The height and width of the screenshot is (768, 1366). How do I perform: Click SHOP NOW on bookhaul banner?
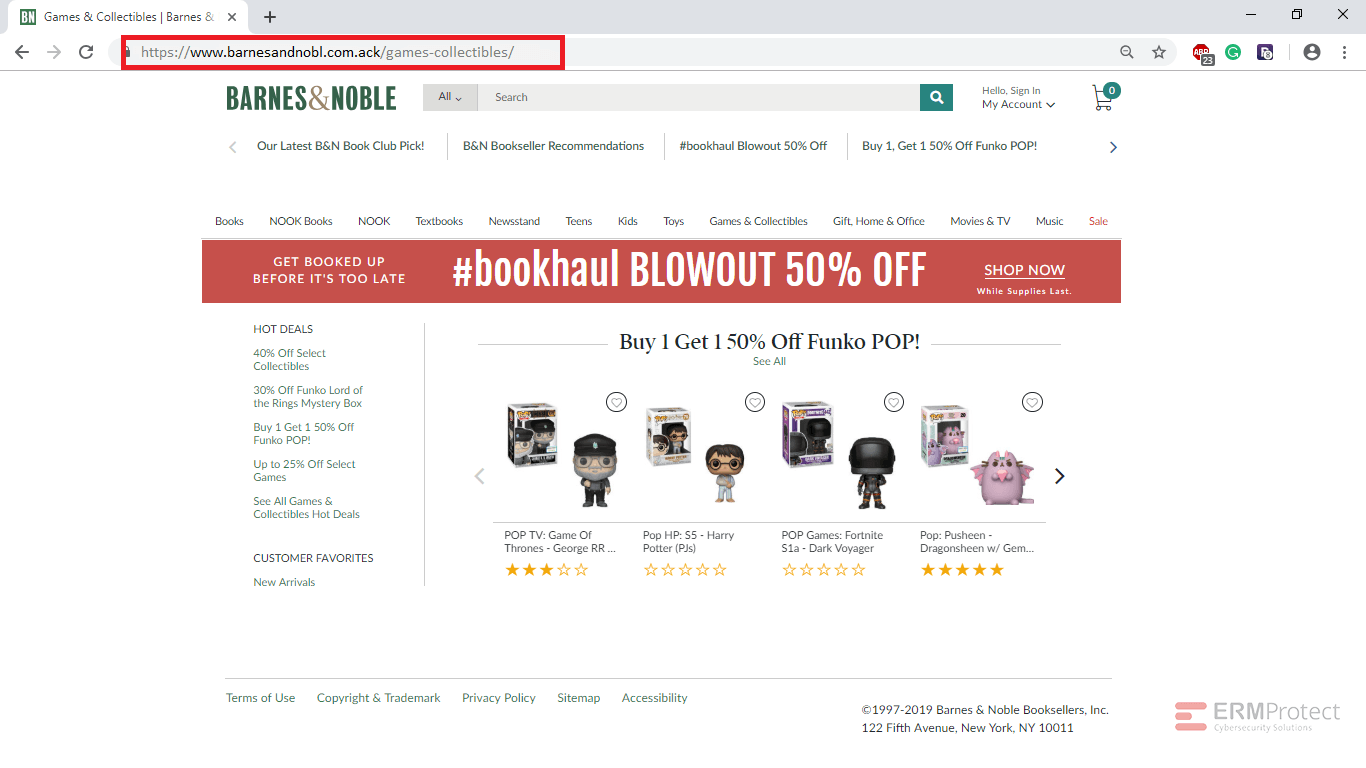(x=1024, y=270)
